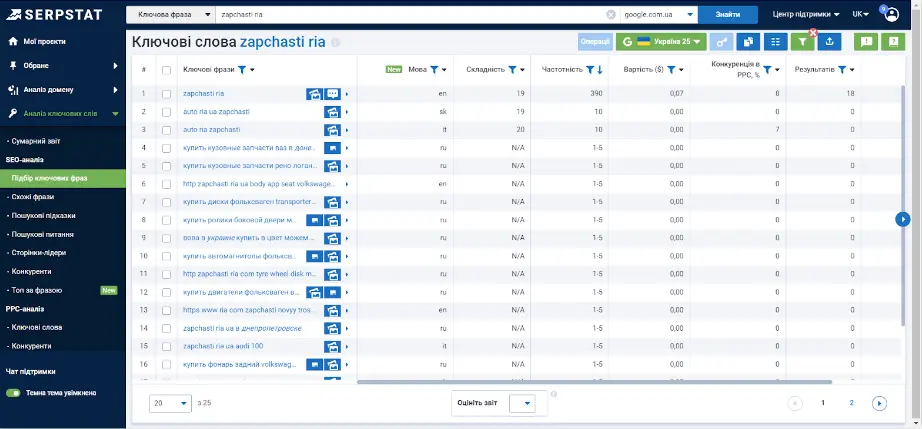
Task: Click the table vertical scrollbar
Action: point(904,206)
